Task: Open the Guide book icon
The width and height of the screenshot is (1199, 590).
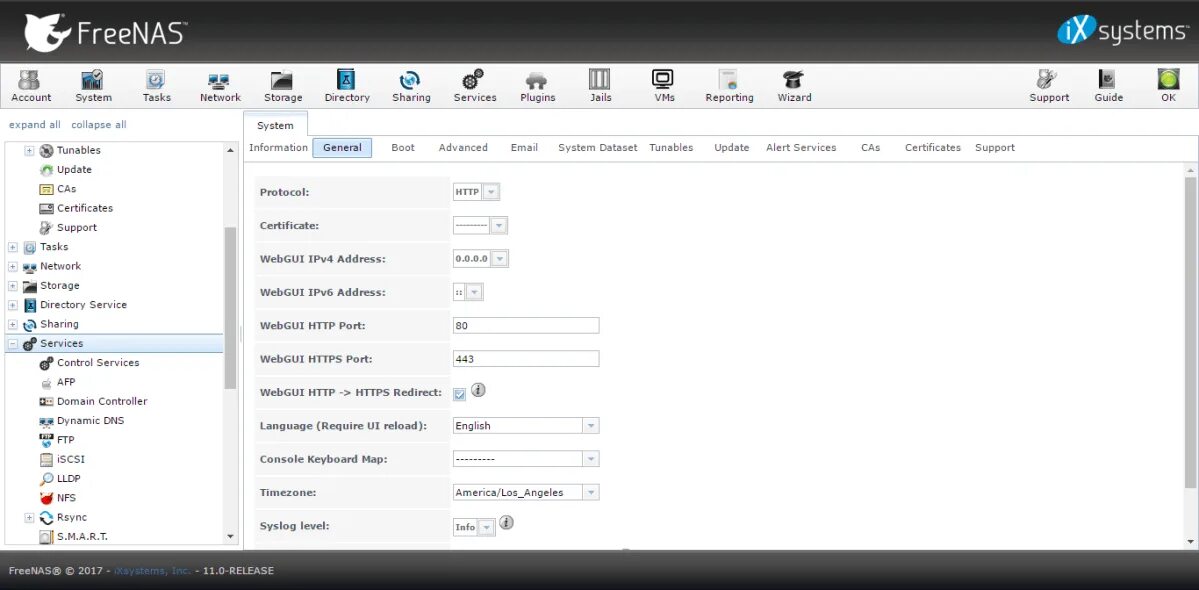Action: [1108, 86]
